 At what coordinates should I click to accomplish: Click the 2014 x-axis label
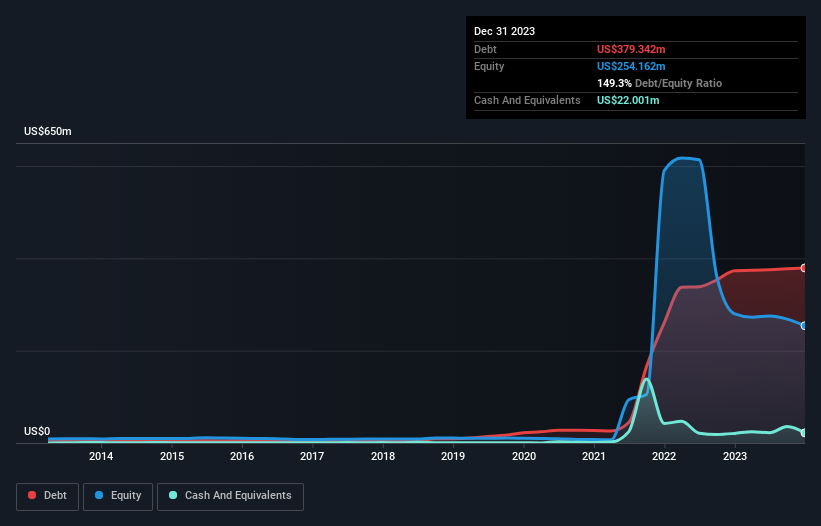[x=101, y=456]
